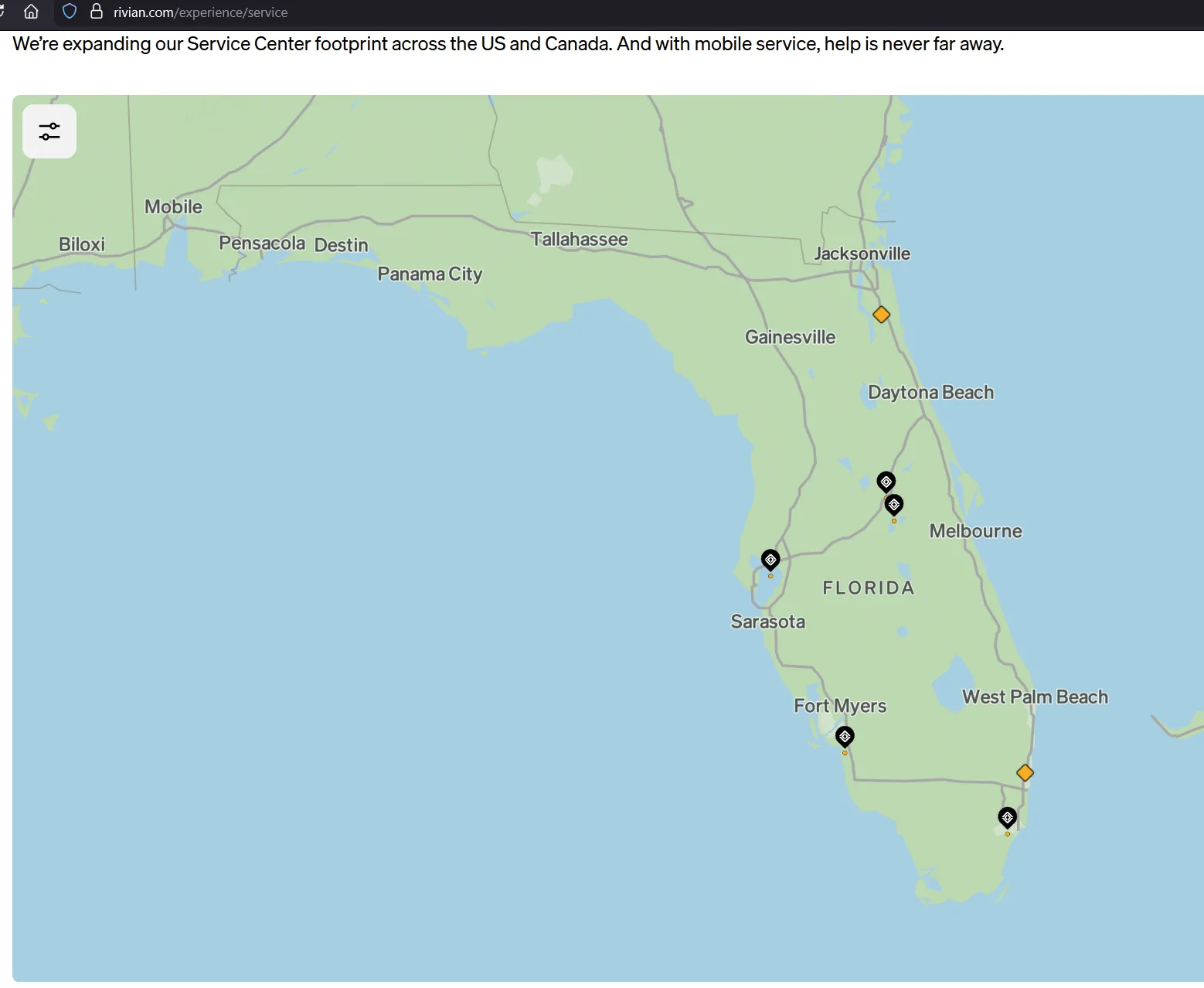
Task: Click the Fort Myers map label
Action: [x=841, y=706]
